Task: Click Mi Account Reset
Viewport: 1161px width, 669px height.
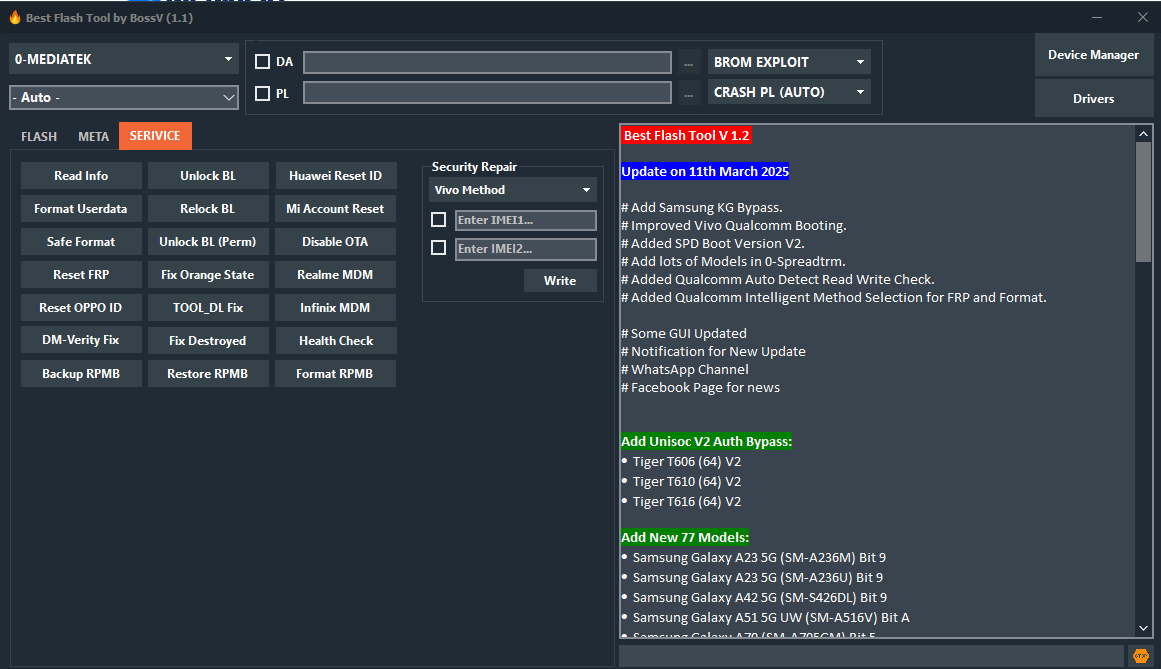Action: [335, 209]
